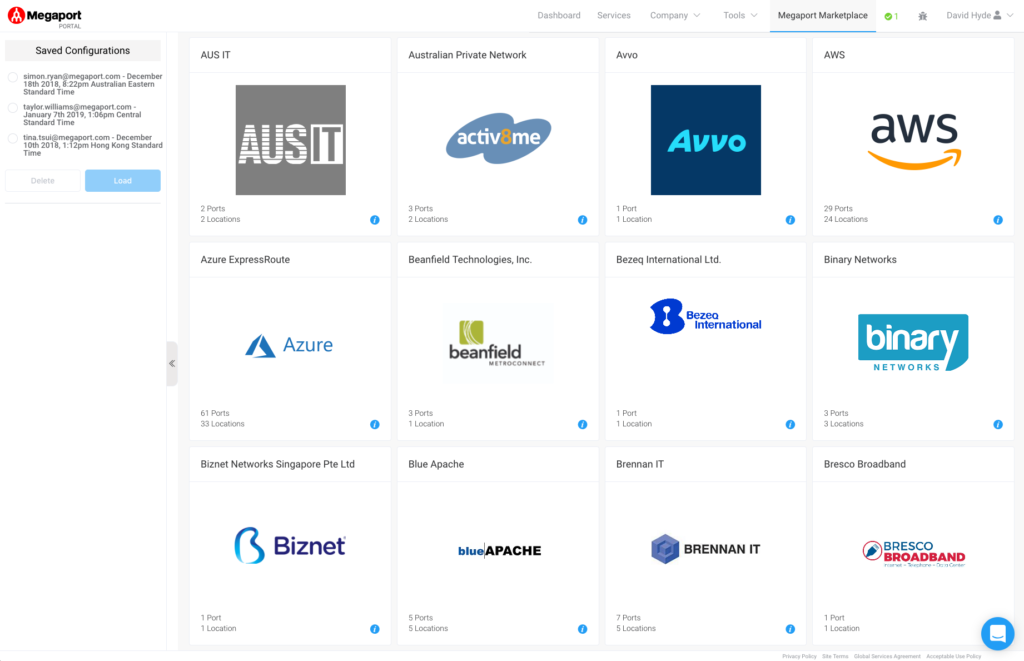Click '24 Locations' on the AWS card
The width and height of the screenshot is (1024, 661).
coord(846,219)
